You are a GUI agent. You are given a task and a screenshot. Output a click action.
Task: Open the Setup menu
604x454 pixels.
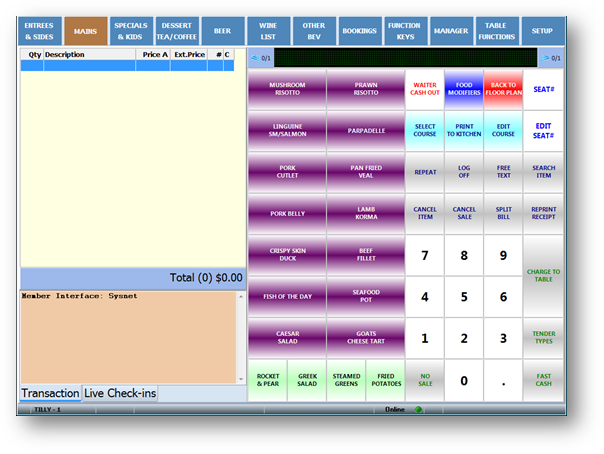[542, 31]
